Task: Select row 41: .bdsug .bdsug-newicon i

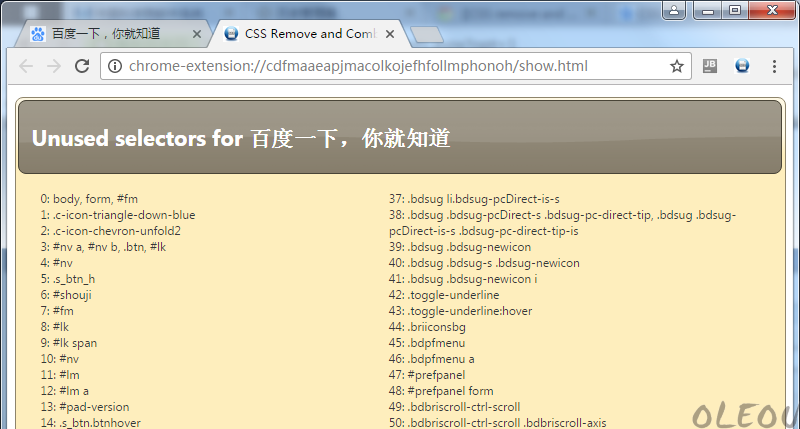Action: pyautogui.click(x=463, y=279)
